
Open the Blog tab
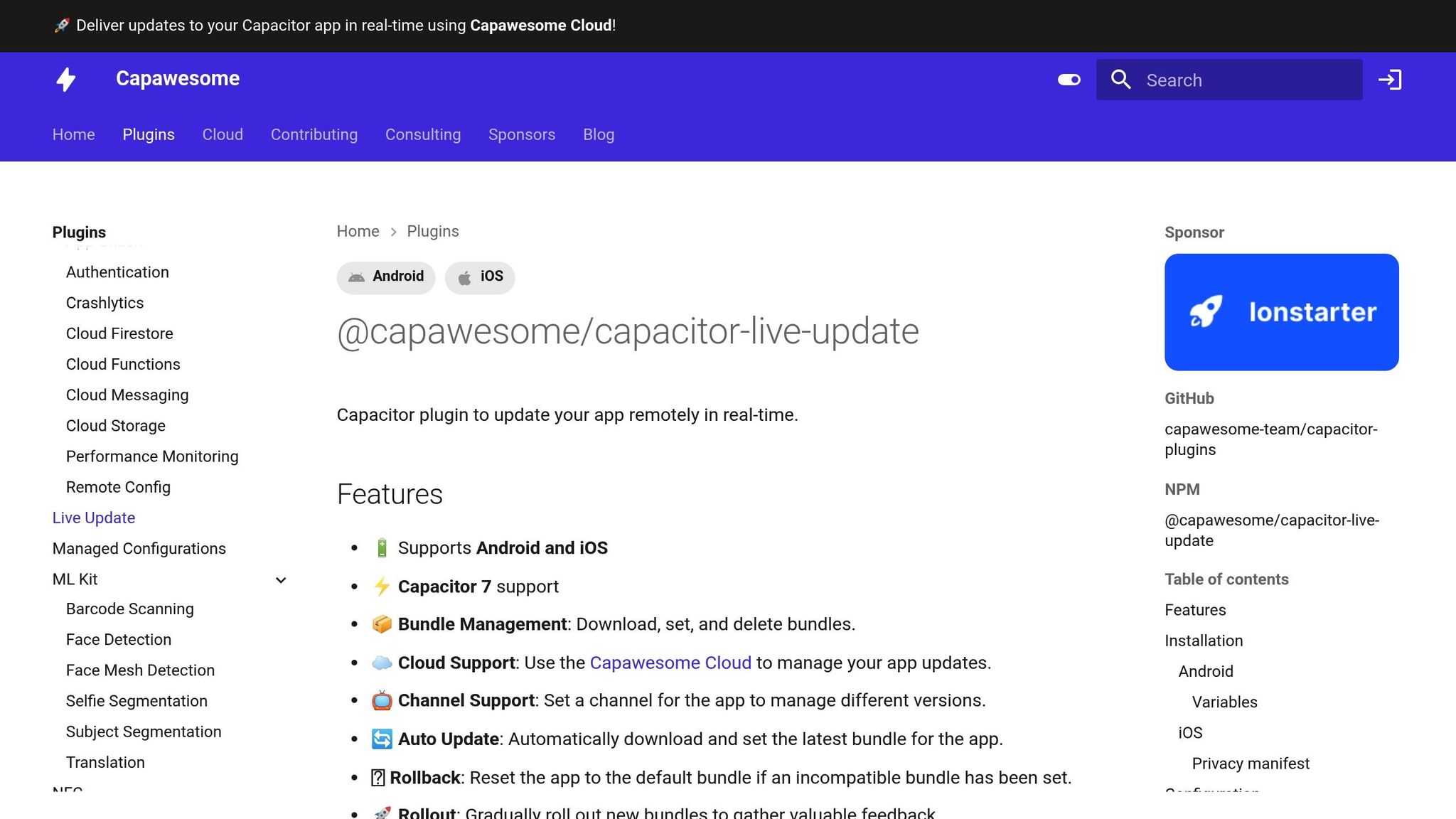pyautogui.click(x=599, y=134)
